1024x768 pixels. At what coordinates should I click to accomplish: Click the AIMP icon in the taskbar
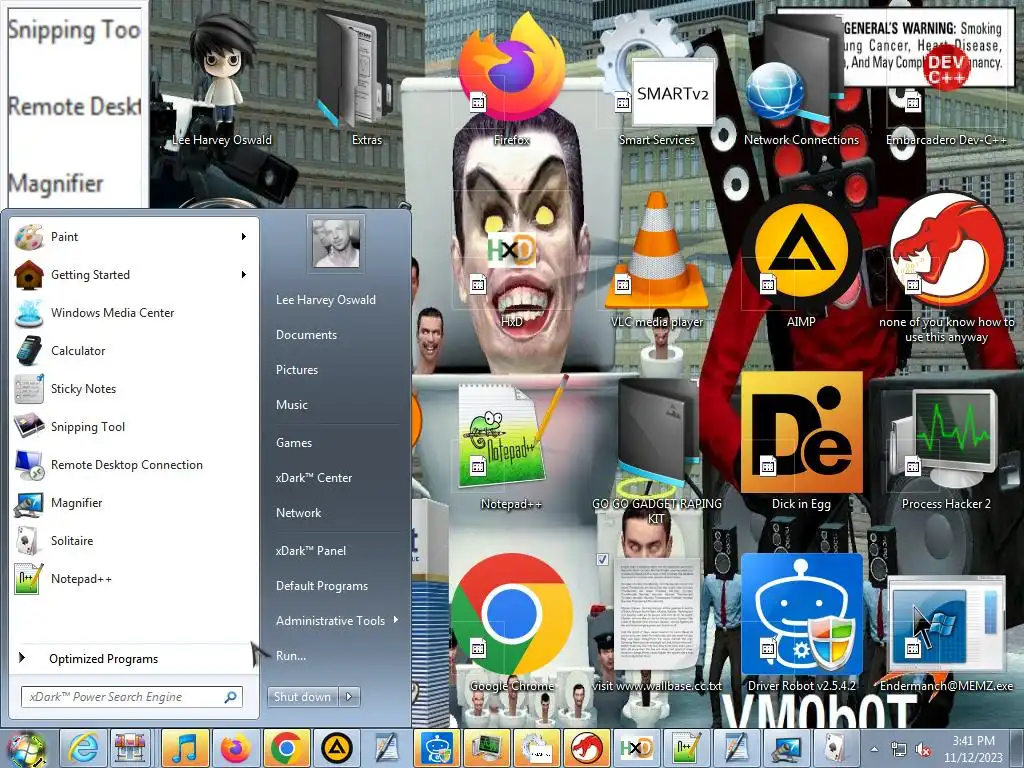coord(336,748)
